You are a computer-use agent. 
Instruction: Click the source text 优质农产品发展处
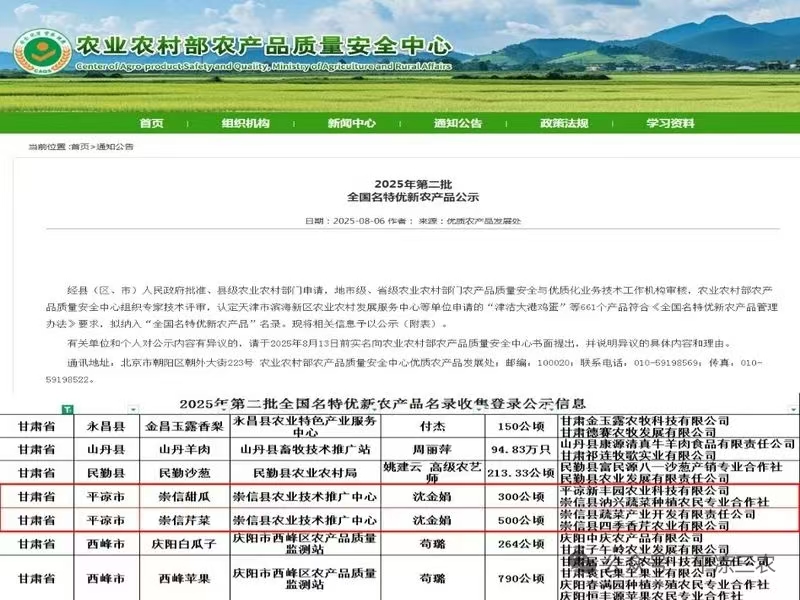tap(484, 221)
